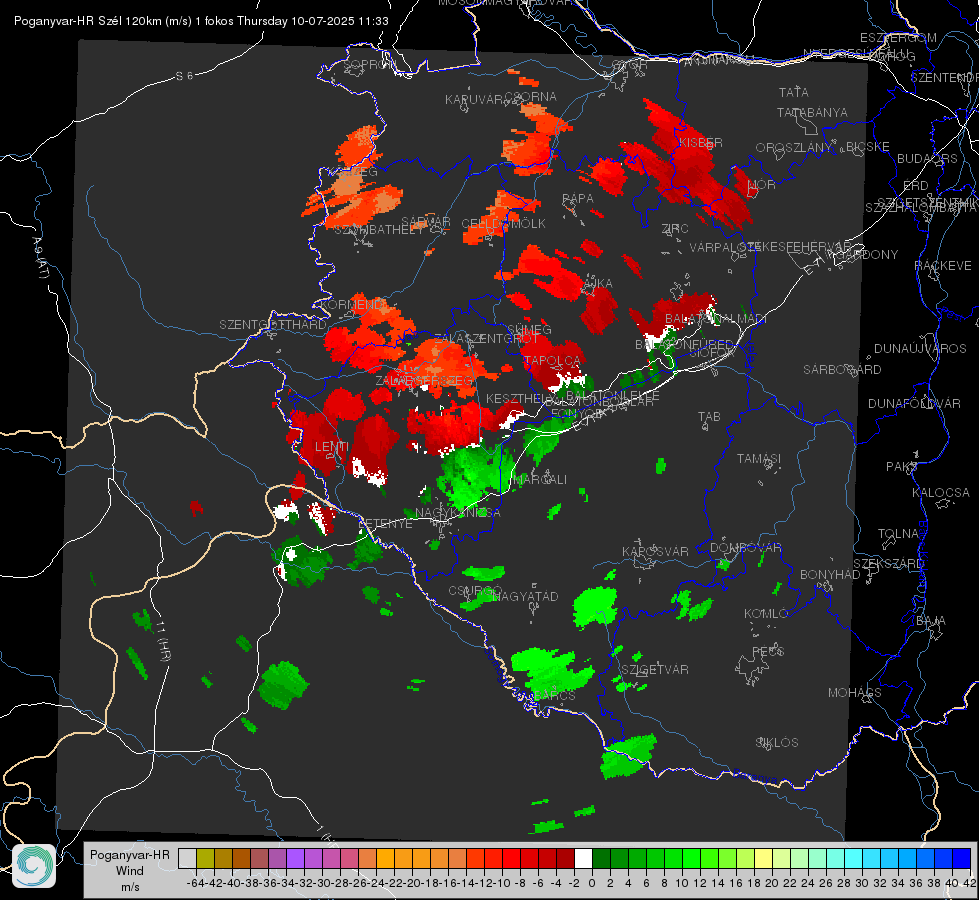979x900 pixels.
Task: Click the BAJA label
Action: 931,621
